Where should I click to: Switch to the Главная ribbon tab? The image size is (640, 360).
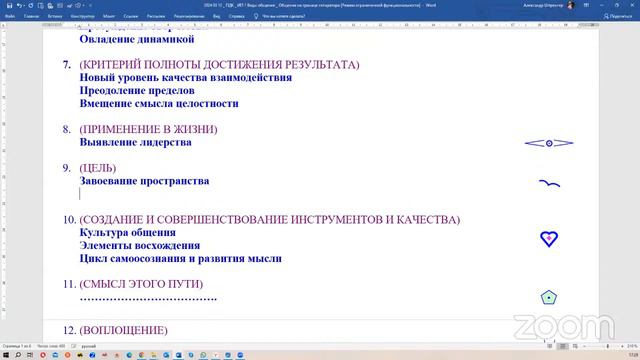31,16
